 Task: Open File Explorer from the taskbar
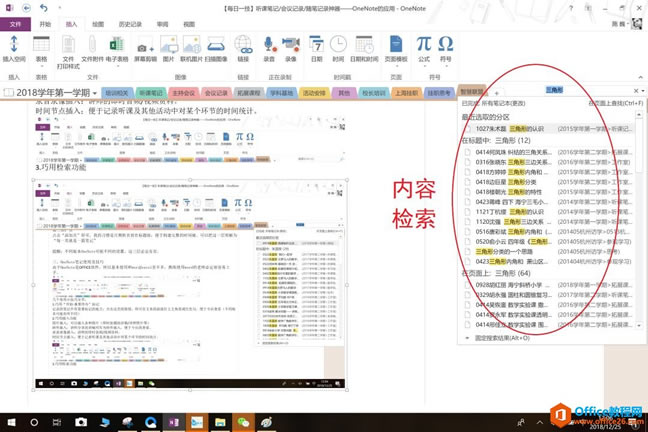(220, 422)
